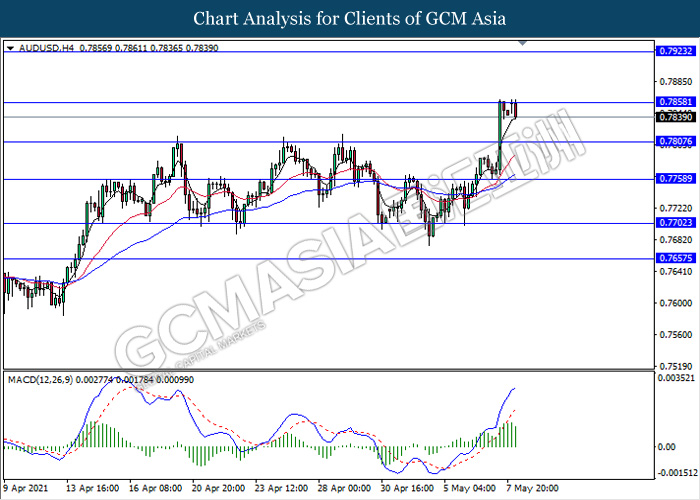Click the AUDUSD,H4 chart dropdown triangle
Viewport: 700px width, 500px height.
tap(11, 48)
